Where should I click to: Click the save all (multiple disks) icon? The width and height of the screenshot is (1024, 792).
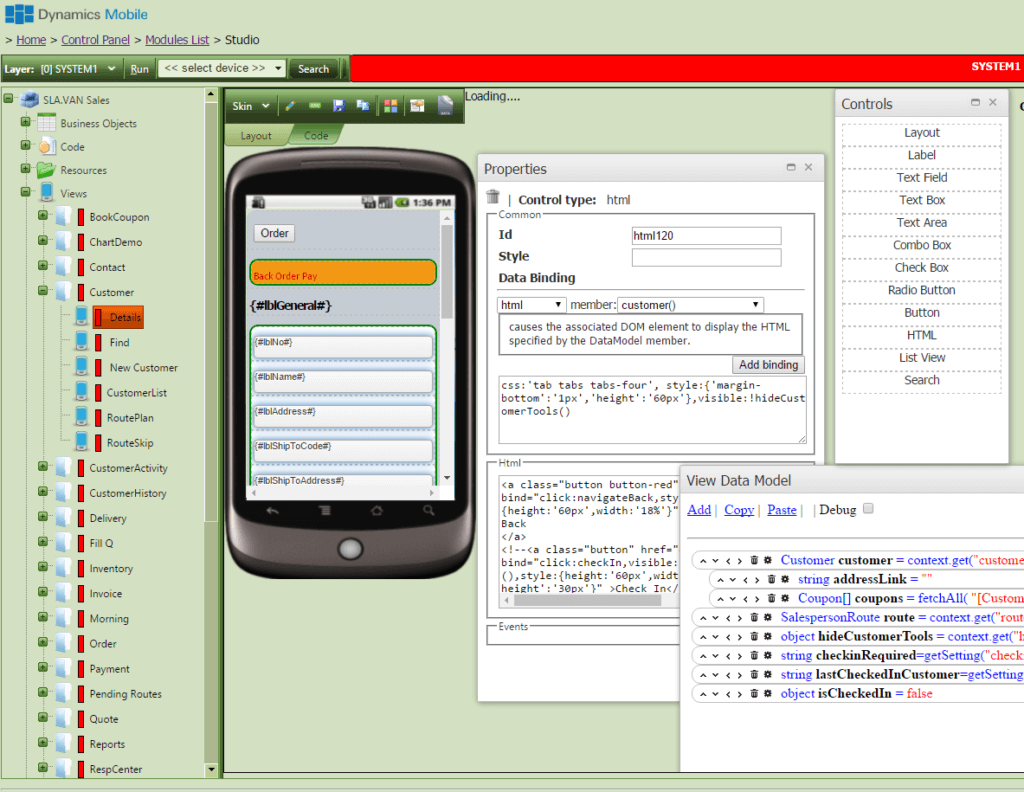pos(363,106)
